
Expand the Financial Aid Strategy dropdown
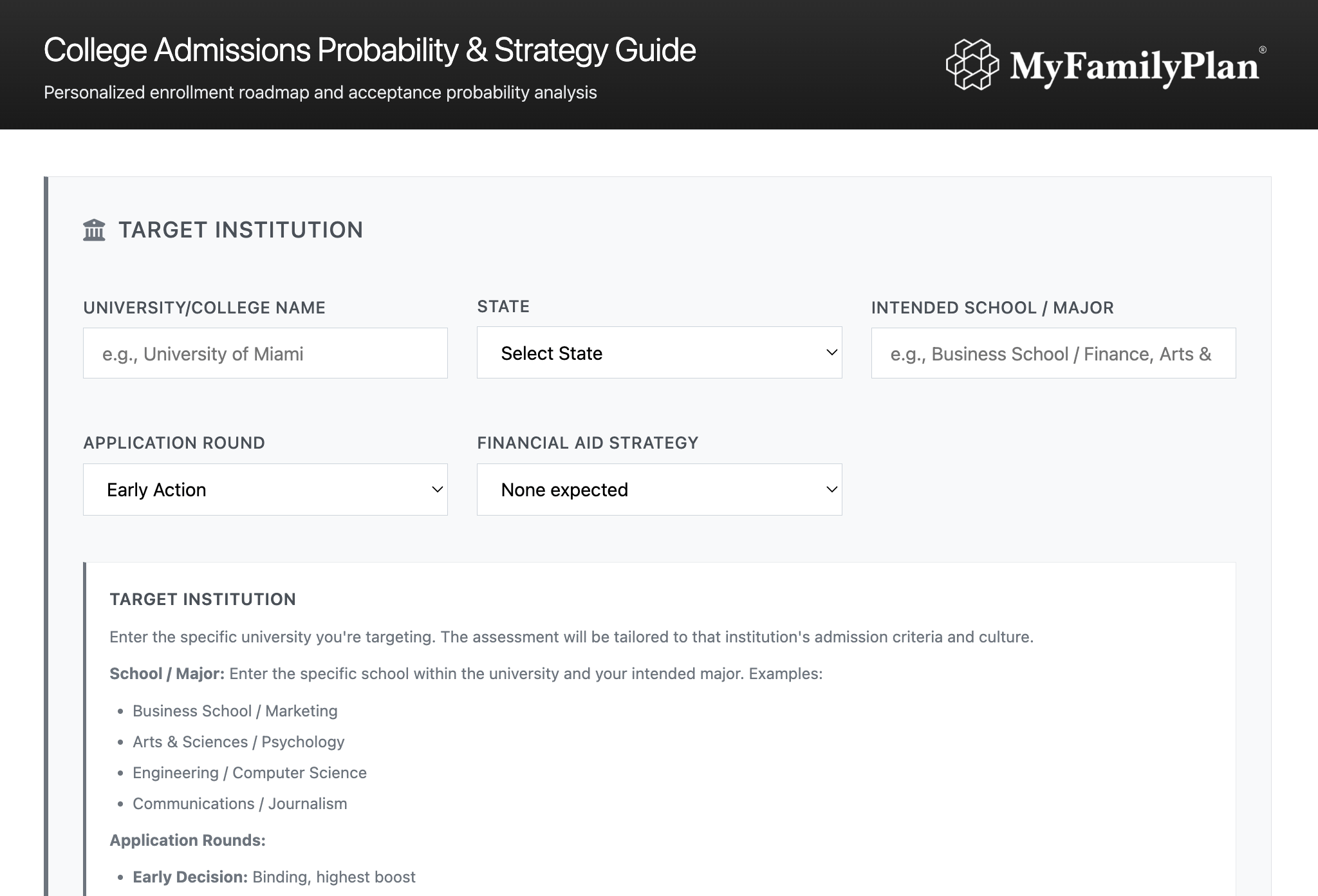click(x=659, y=489)
